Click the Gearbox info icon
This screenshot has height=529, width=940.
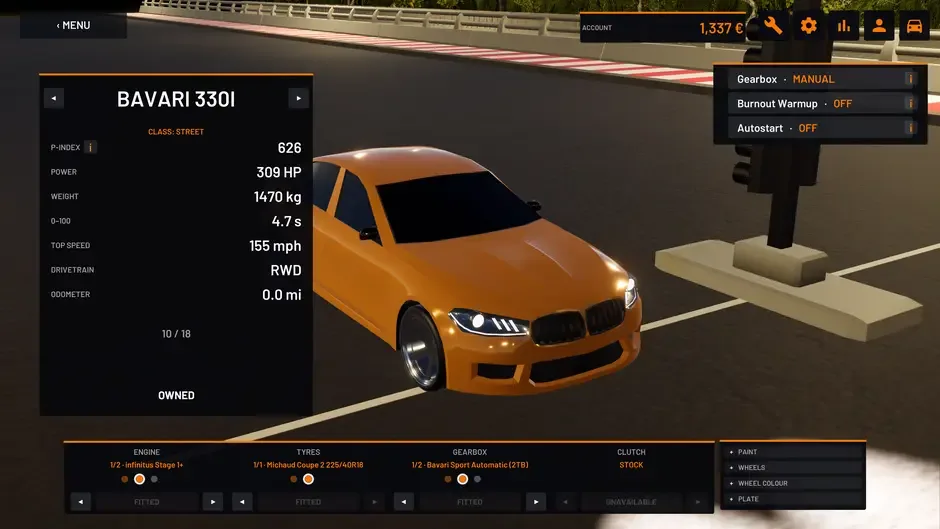click(x=910, y=79)
